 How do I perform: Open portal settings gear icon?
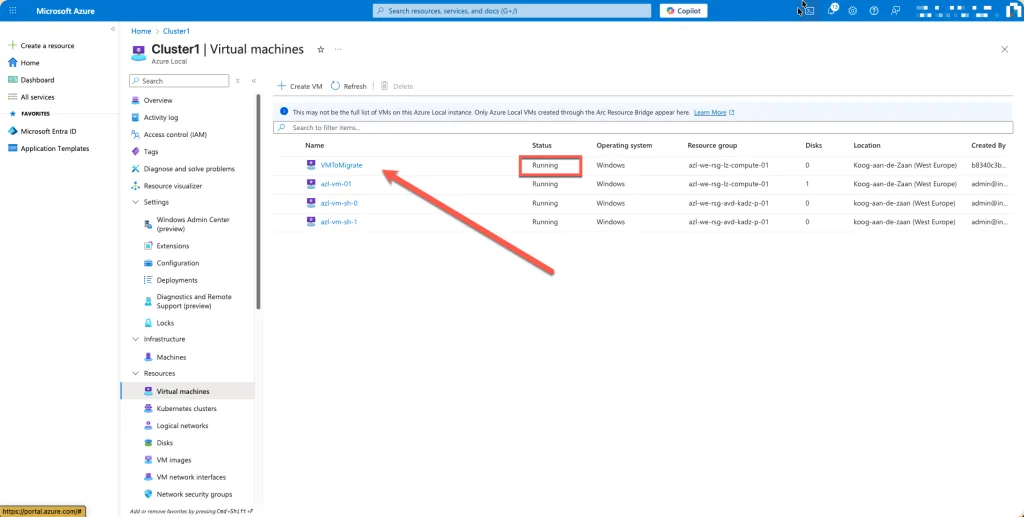pos(852,10)
